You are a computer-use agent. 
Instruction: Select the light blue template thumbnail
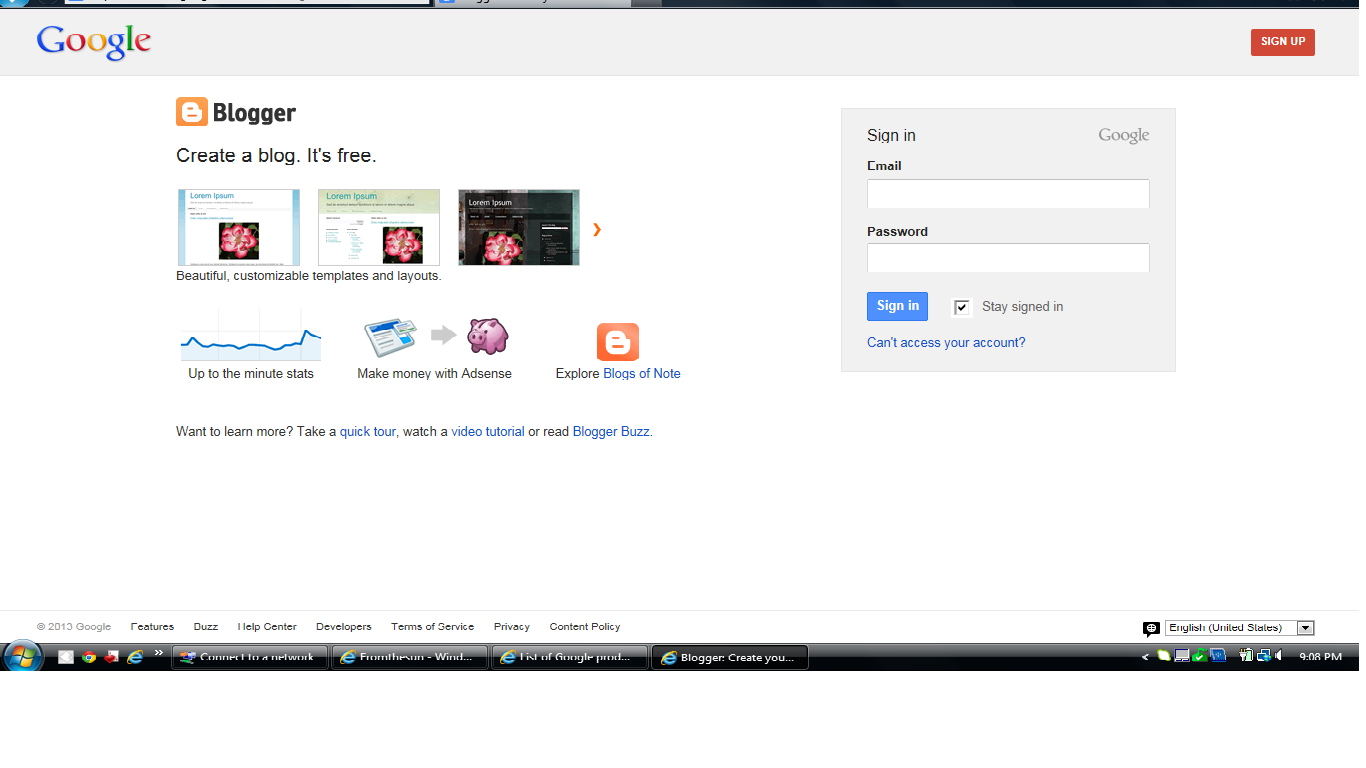coord(239,228)
